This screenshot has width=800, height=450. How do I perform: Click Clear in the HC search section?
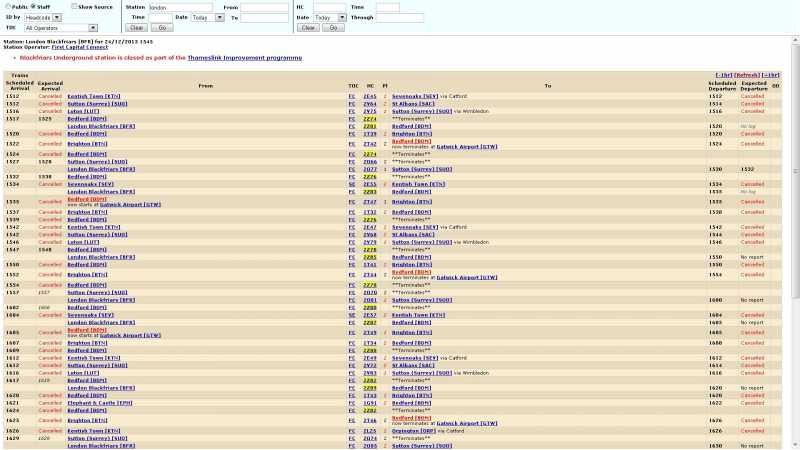pyautogui.click(x=308, y=28)
